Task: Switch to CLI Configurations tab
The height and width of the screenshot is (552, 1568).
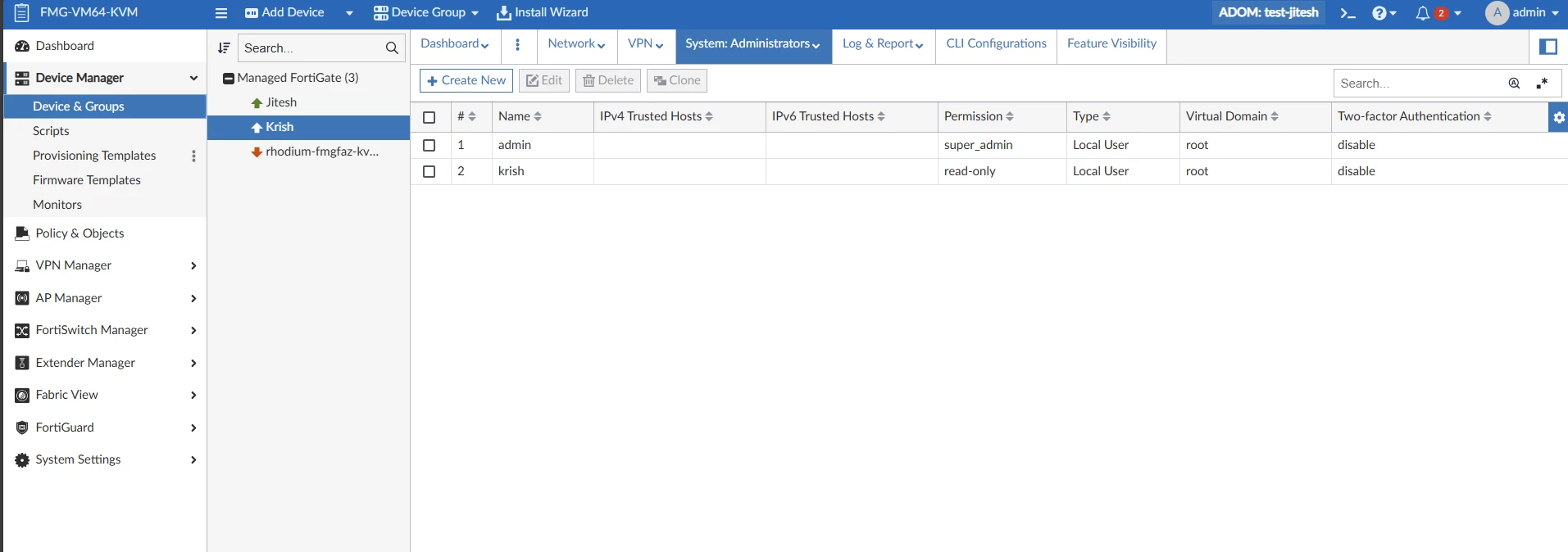Action: coord(996,44)
